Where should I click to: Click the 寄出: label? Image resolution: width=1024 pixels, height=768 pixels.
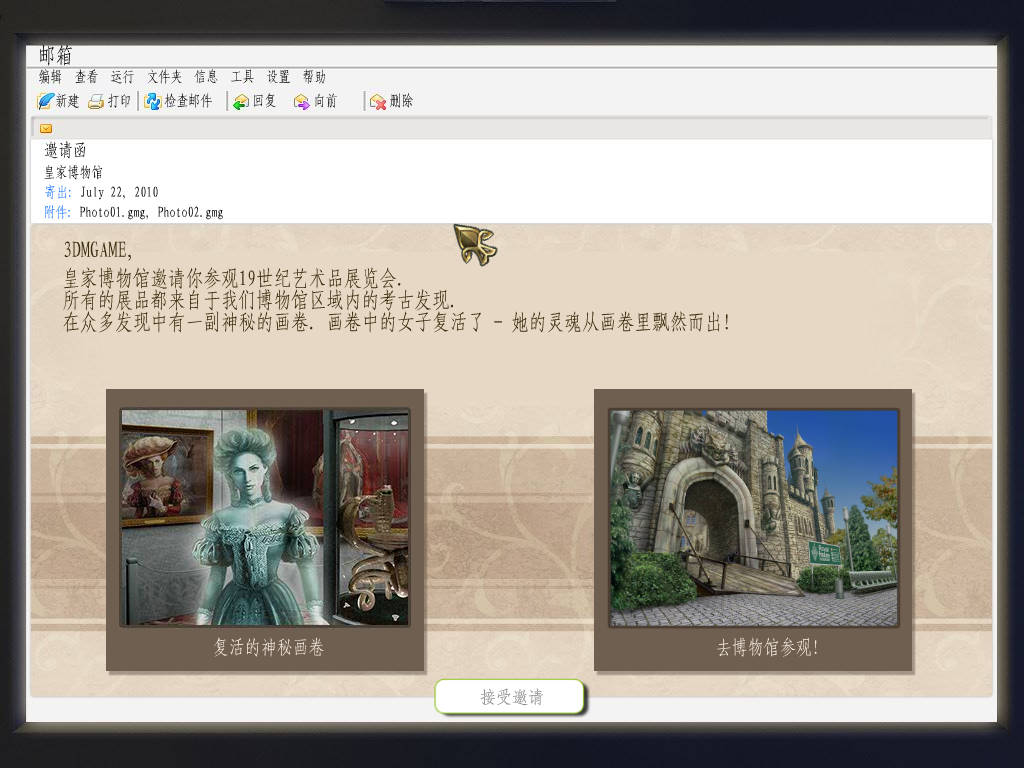pyautogui.click(x=57, y=192)
